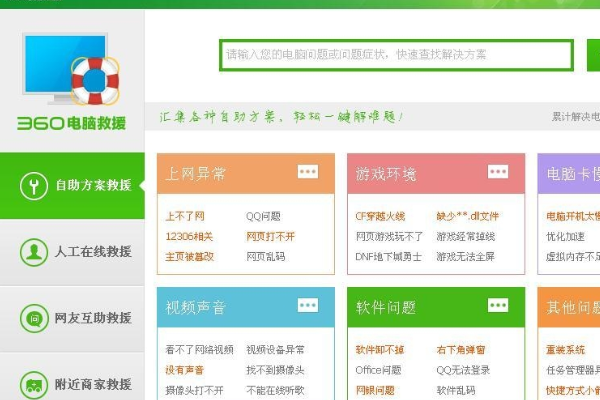600x400 pixels.
Task: Open the 网页游戏玩不了 link
Action: click(389, 237)
